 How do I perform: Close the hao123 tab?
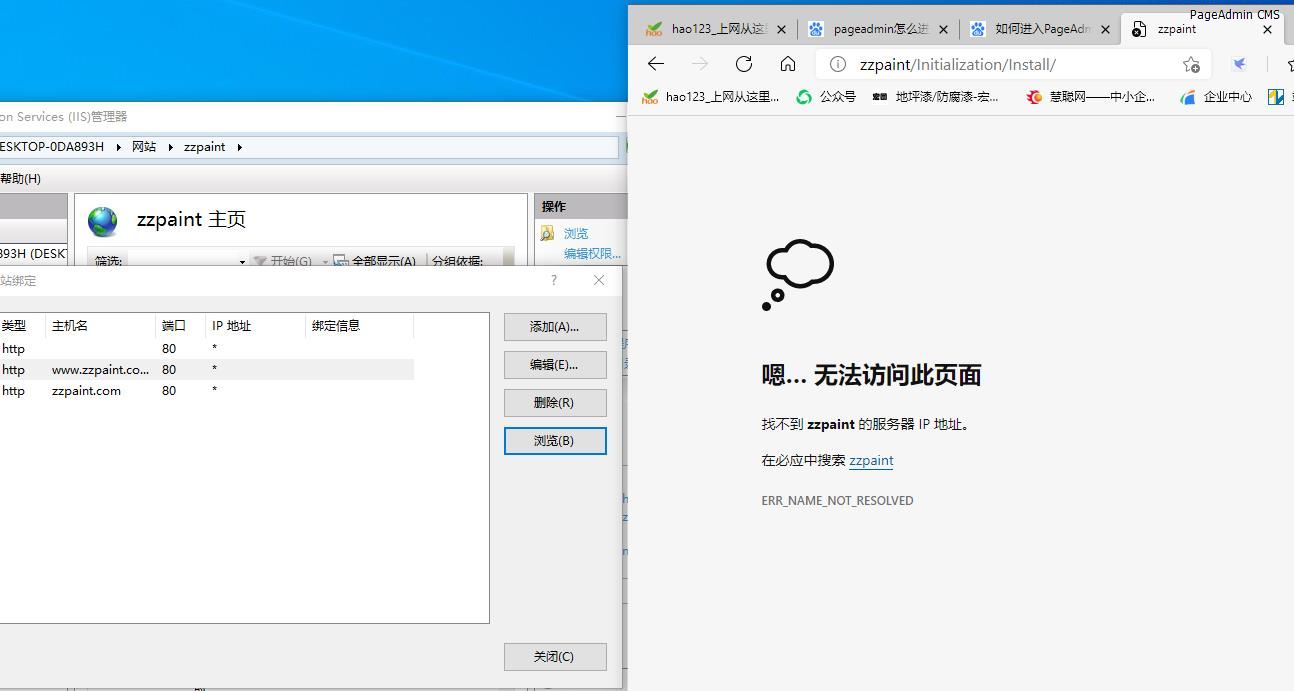782,30
